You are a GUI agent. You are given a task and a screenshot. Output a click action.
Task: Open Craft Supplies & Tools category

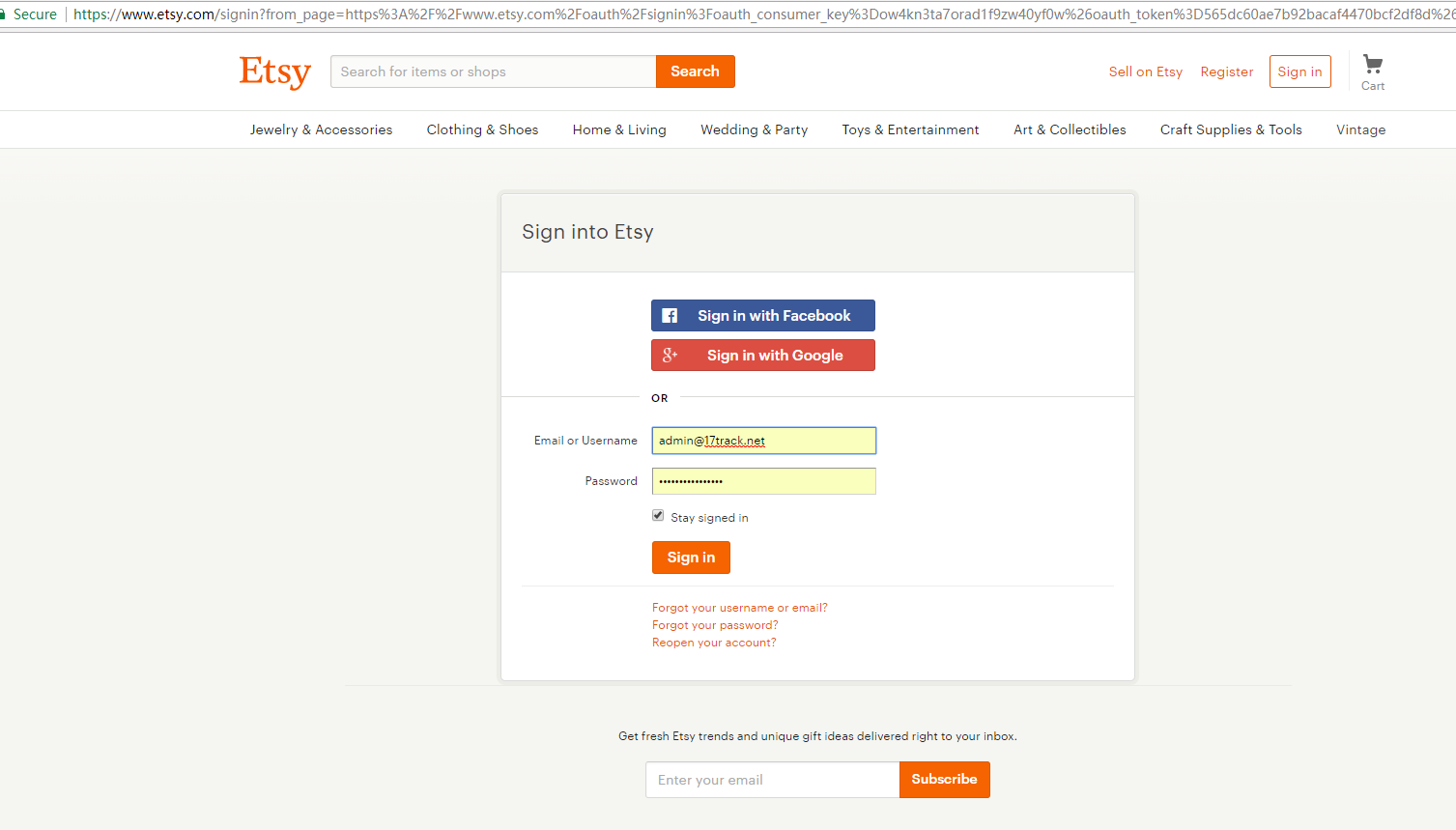(1231, 129)
